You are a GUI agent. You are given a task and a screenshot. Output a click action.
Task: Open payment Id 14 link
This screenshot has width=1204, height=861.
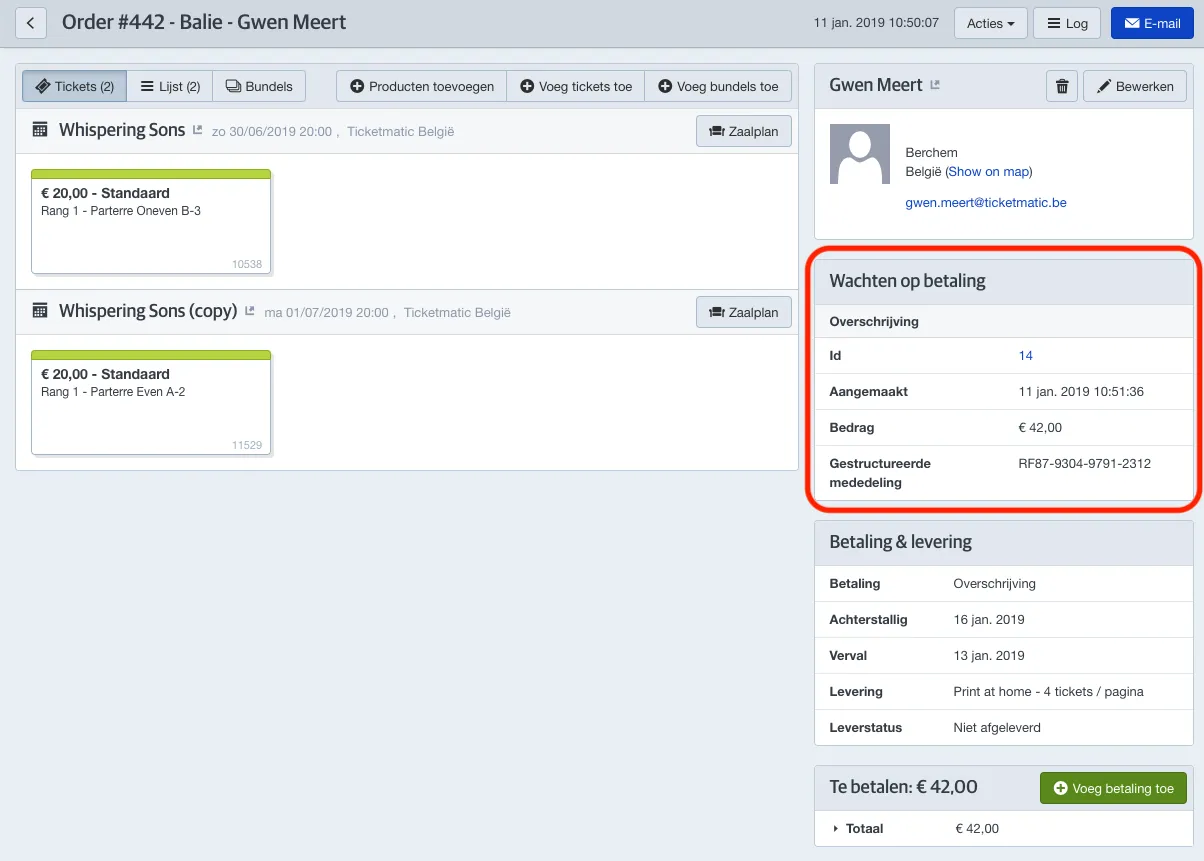coord(1026,356)
